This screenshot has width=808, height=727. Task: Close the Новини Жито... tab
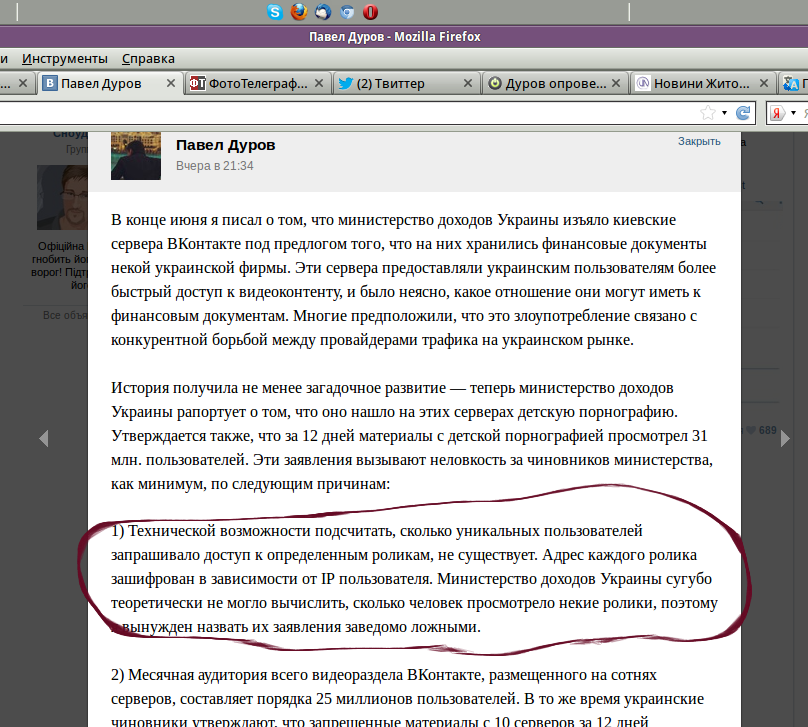pyautogui.click(x=764, y=83)
